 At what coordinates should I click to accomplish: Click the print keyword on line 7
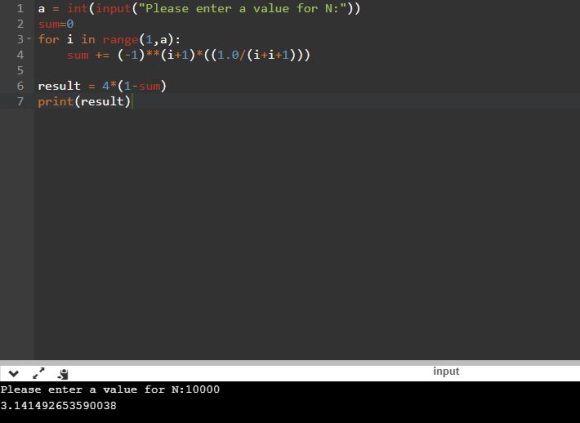pos(55,101)
